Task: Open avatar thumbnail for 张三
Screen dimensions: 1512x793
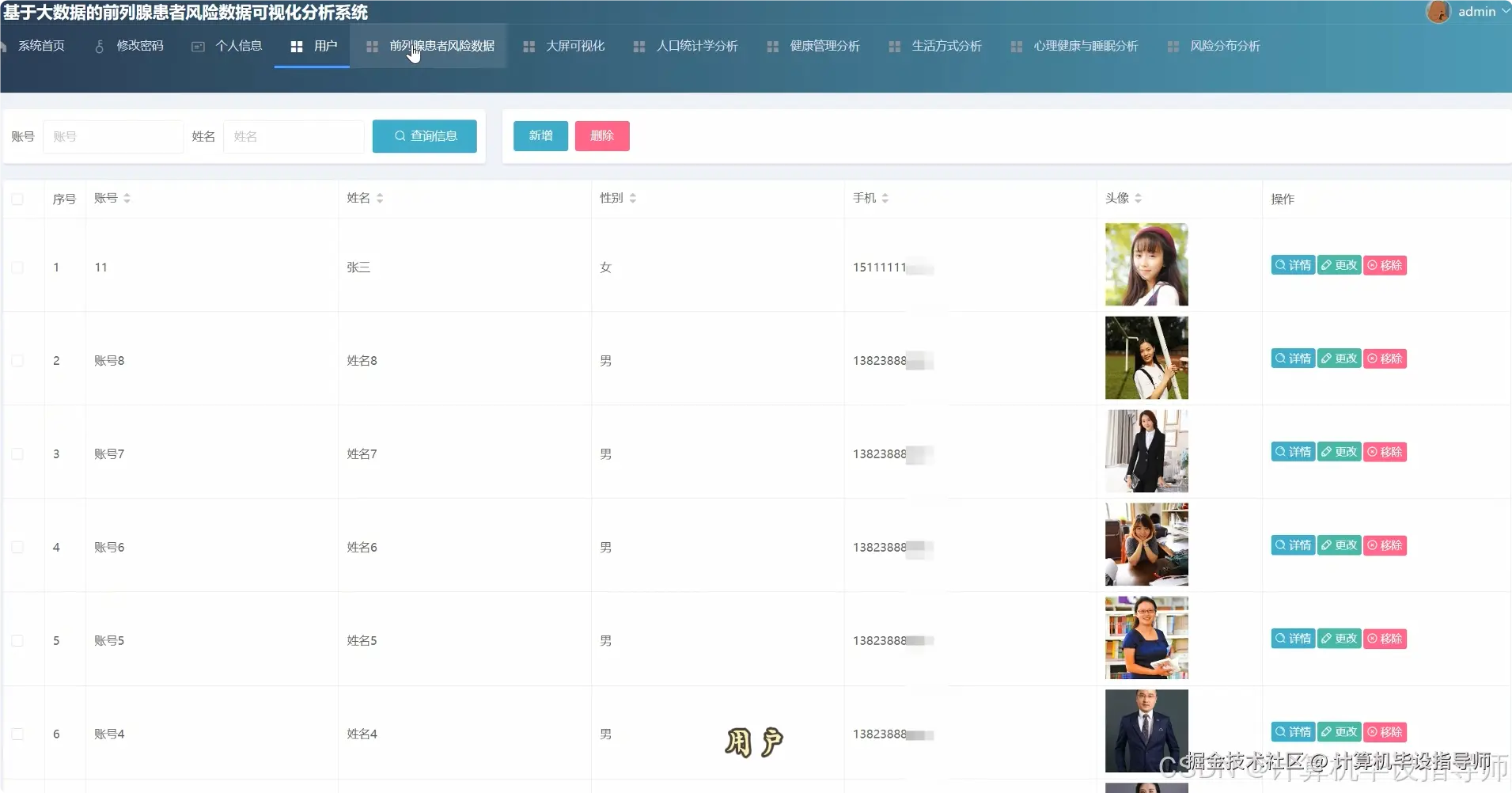Action: [1146, 264]
